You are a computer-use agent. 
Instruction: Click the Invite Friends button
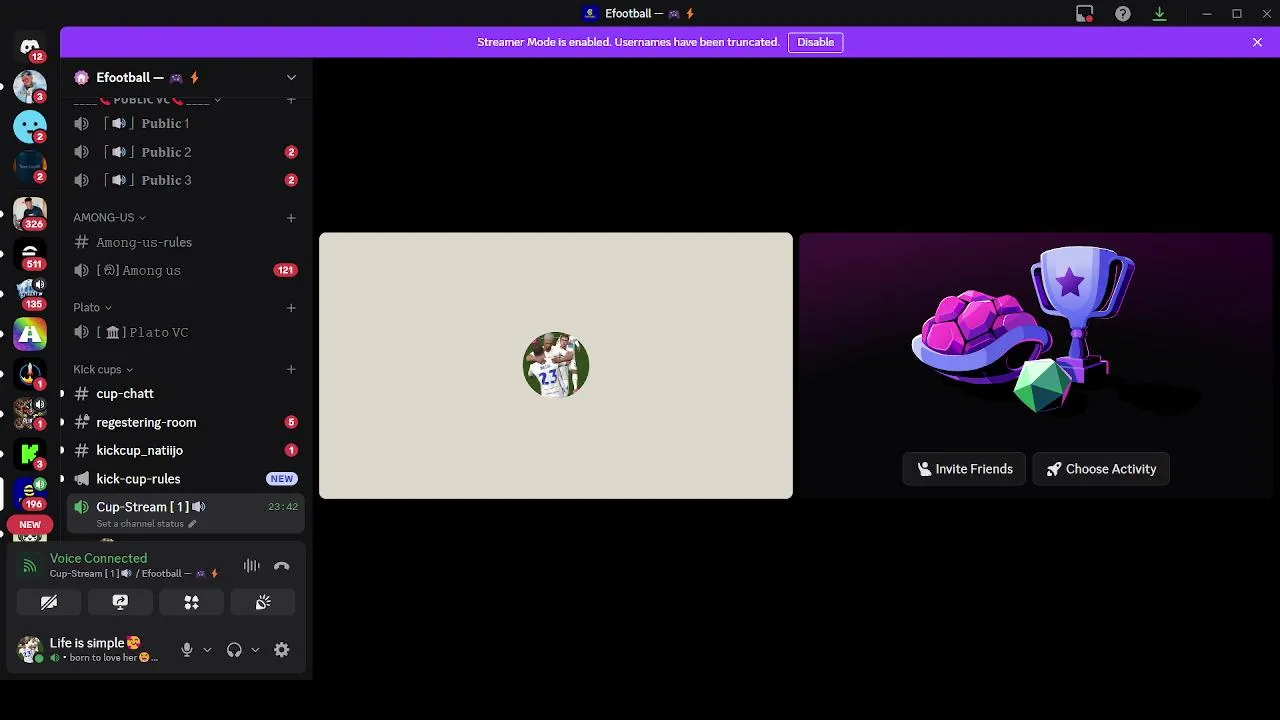pos(965,469)
